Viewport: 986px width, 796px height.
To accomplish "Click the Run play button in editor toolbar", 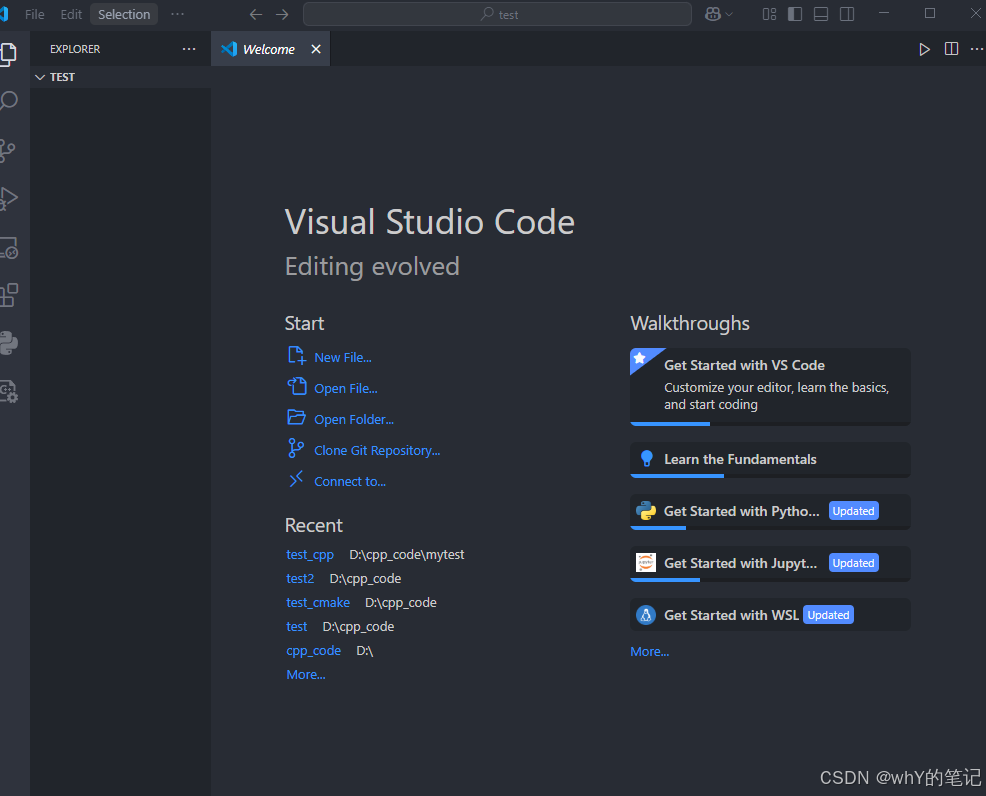I will tap(924, 49).
